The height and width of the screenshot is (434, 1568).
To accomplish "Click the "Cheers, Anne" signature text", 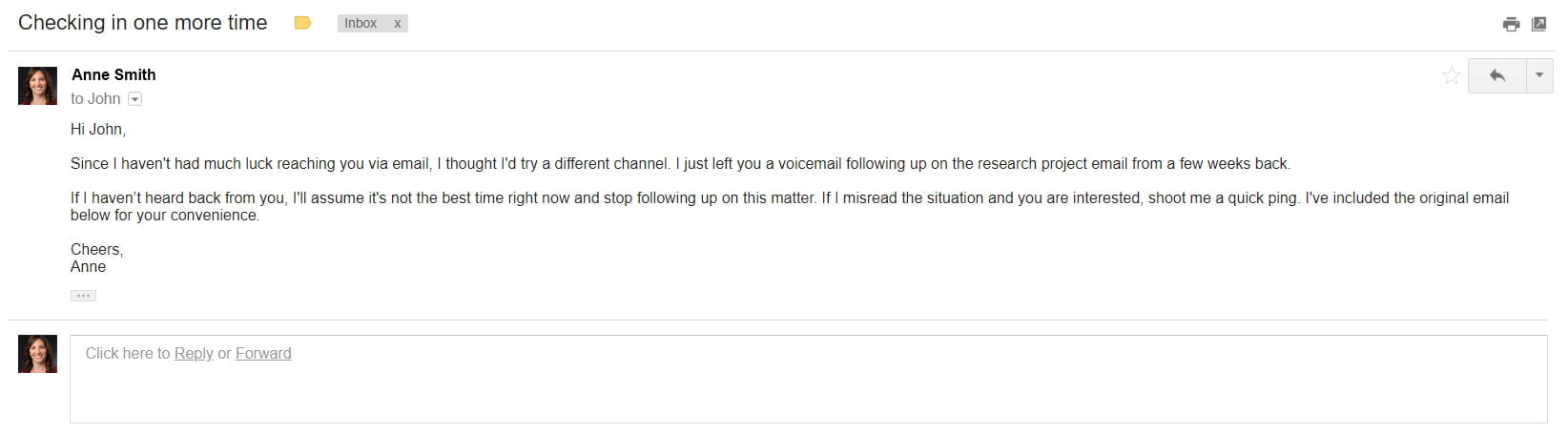I will (96, 258).
